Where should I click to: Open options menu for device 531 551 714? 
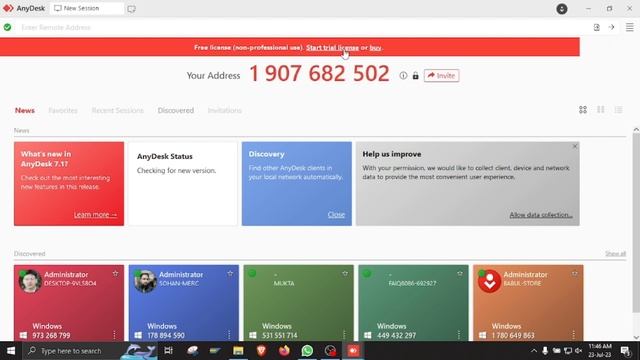[x=344, y=335]
